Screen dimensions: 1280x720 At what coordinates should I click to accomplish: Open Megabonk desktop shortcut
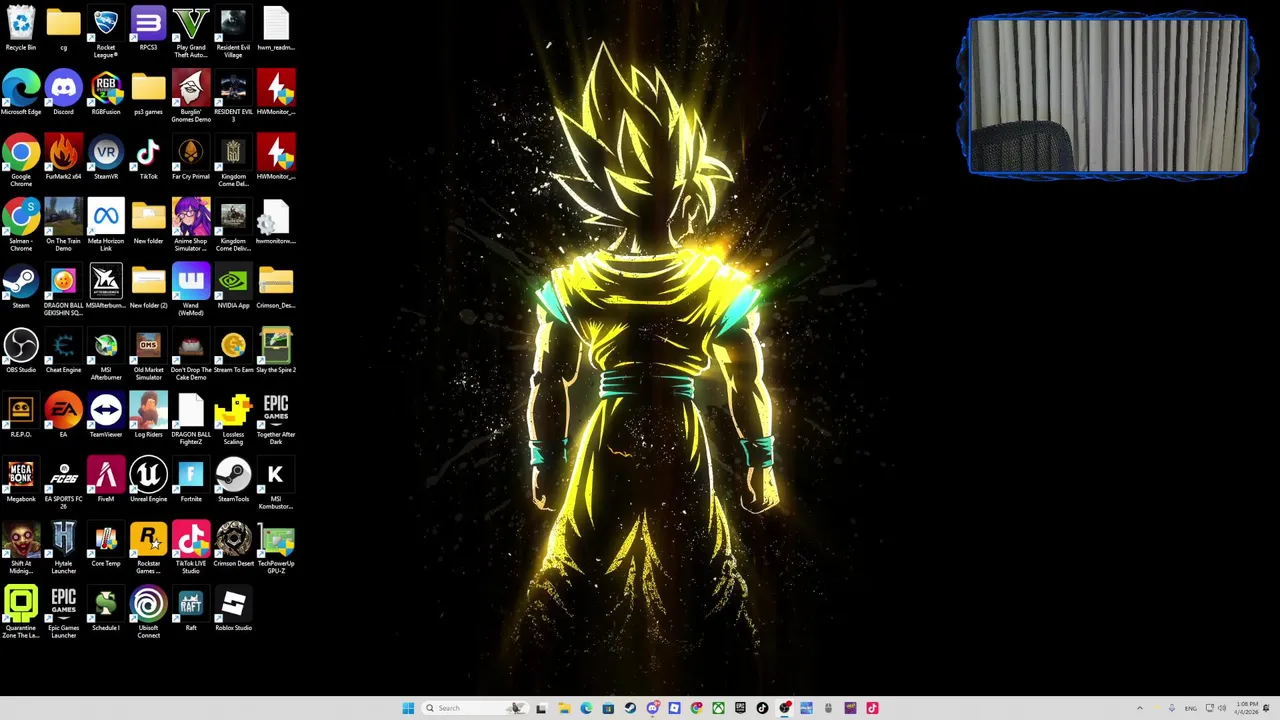click(x=21, y=480)
